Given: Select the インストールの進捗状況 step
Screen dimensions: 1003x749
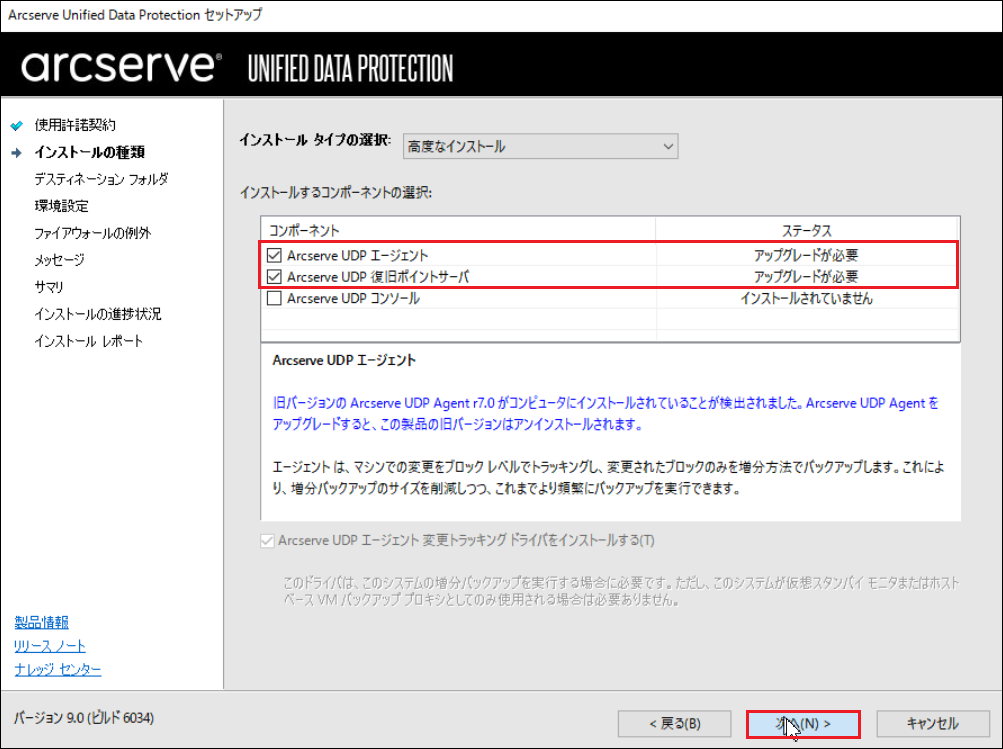Looking at the screenshot, I should point(98,314).
